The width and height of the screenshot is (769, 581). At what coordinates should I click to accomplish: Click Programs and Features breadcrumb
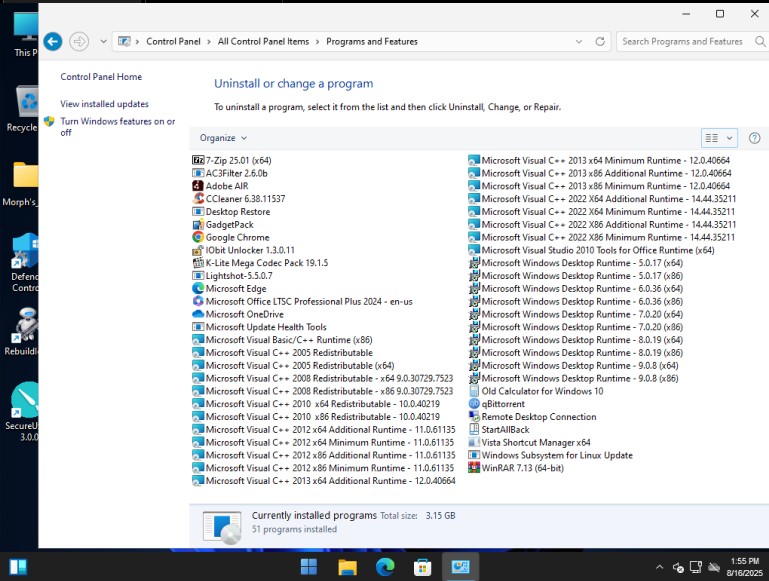click(x=372, y=42)
